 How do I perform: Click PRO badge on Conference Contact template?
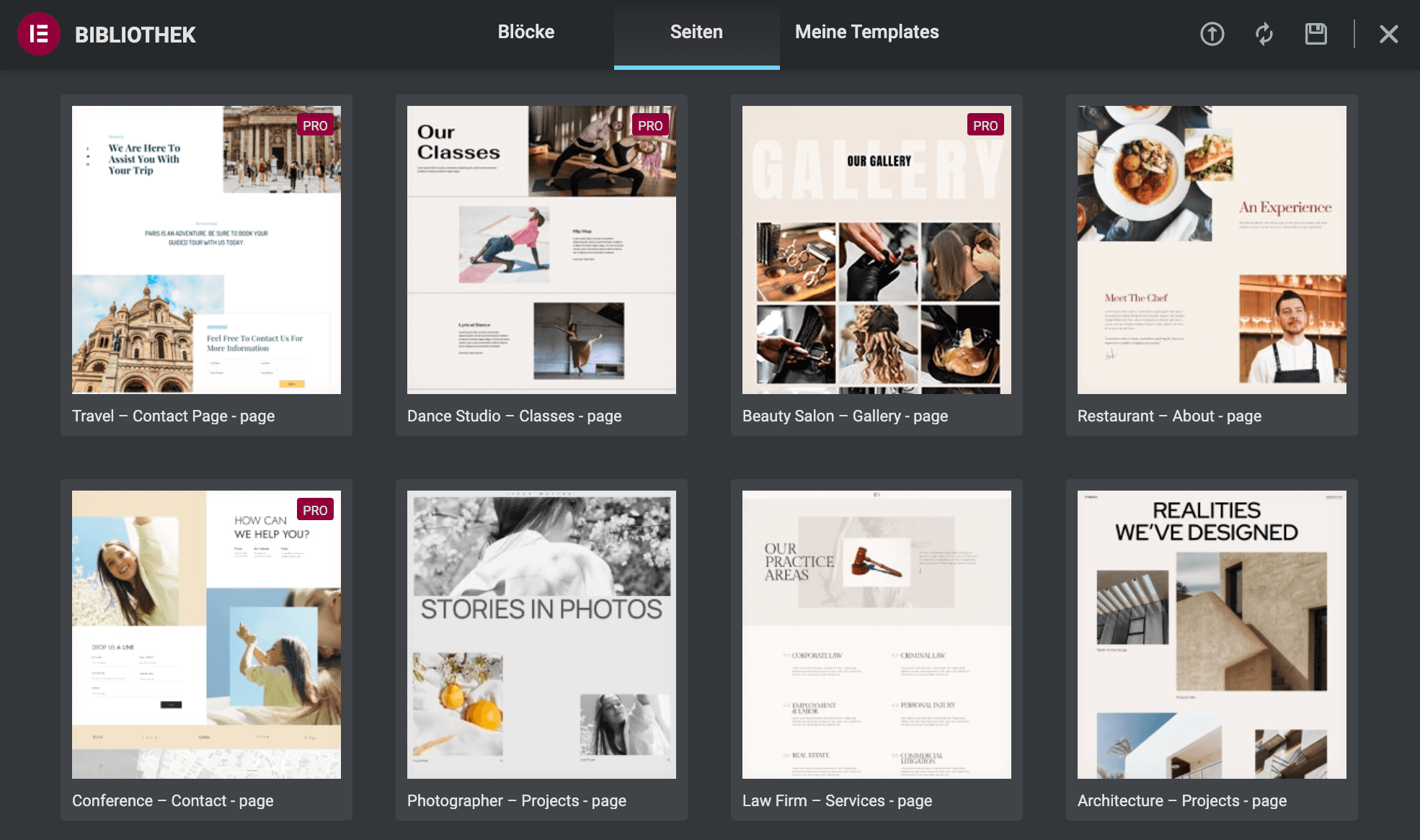pos(314,510)
